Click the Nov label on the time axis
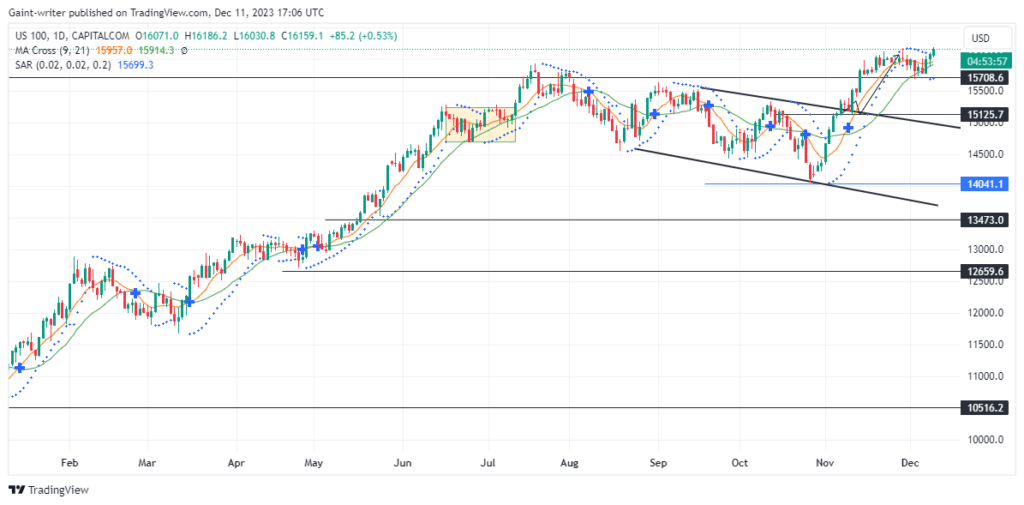1024x505 pixels. [x=825, y=463]
